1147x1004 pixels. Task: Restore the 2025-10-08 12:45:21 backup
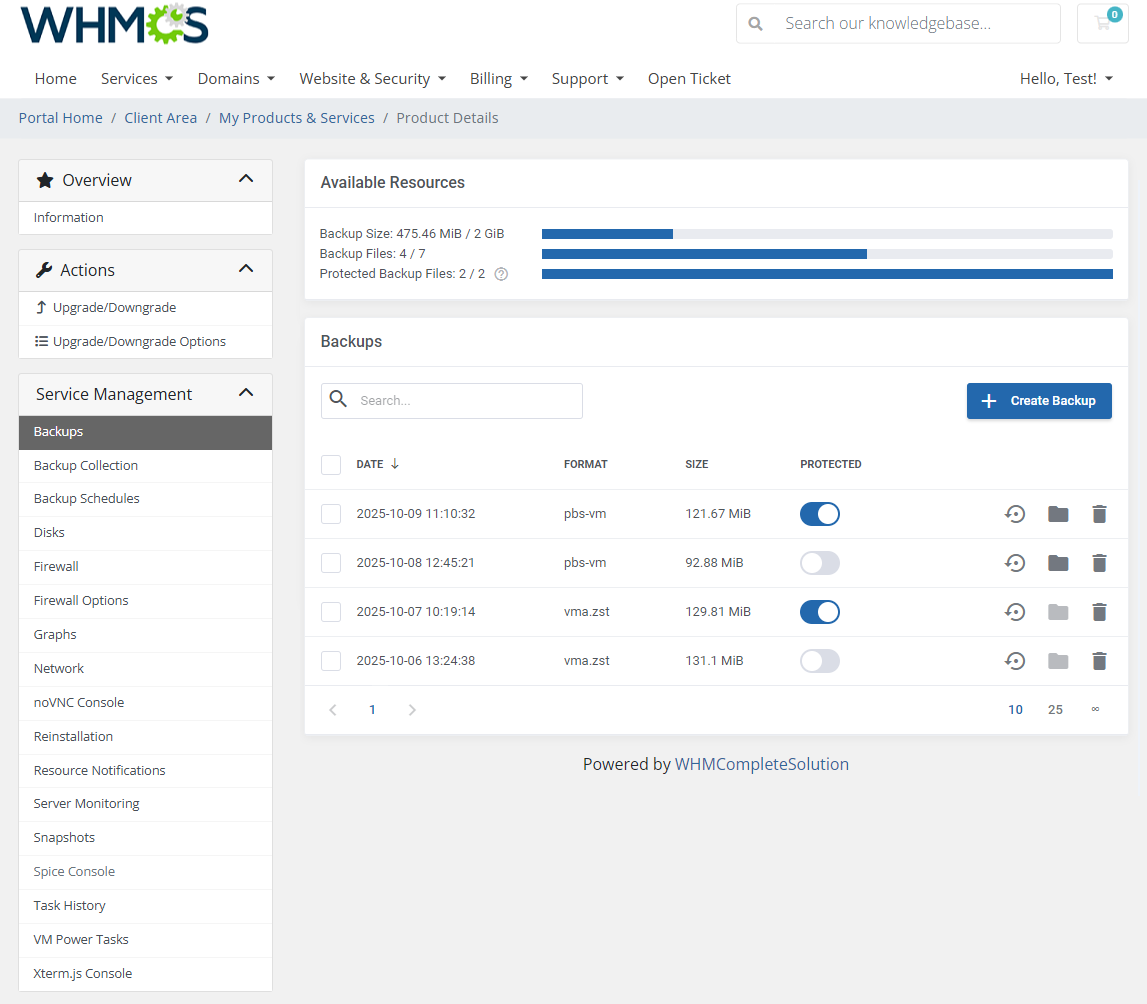click(x=1015, y=563)
